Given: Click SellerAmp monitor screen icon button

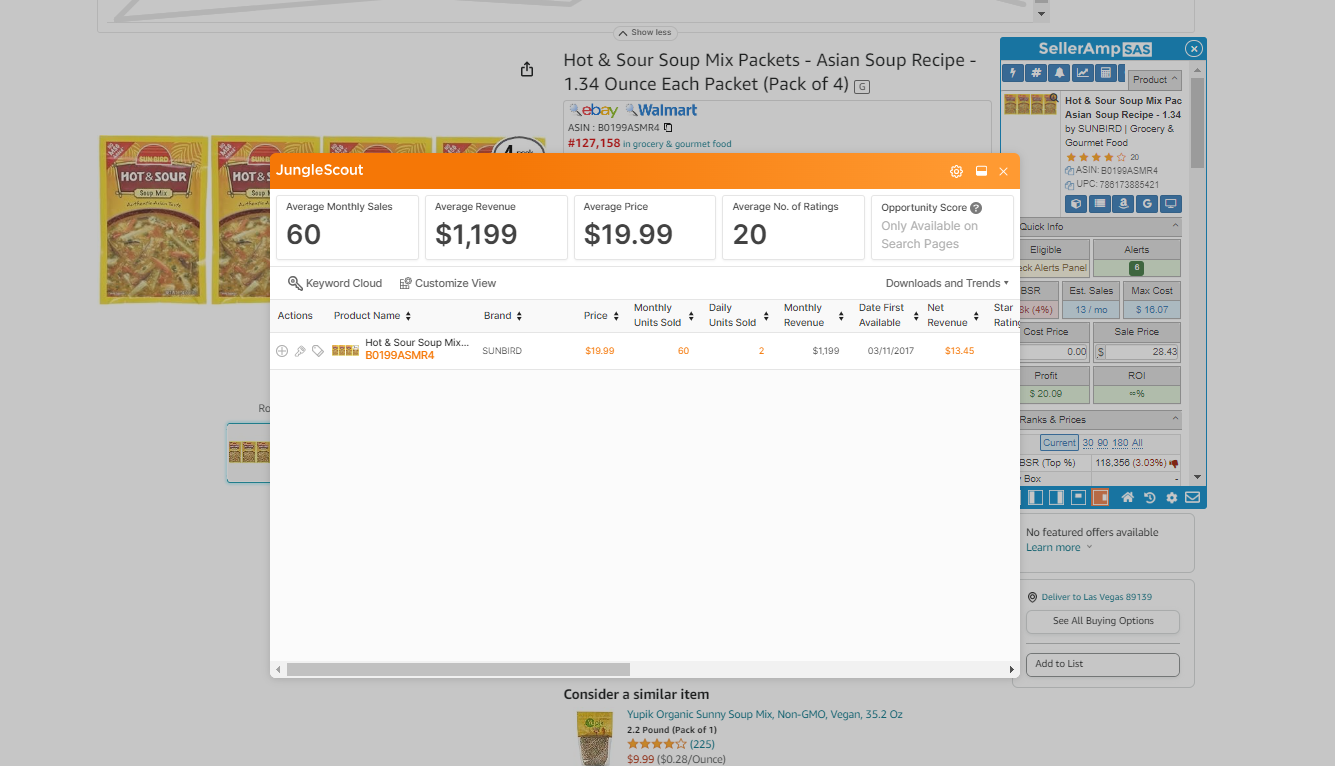Looking at the screenshot, I should tap(1171, 204).
